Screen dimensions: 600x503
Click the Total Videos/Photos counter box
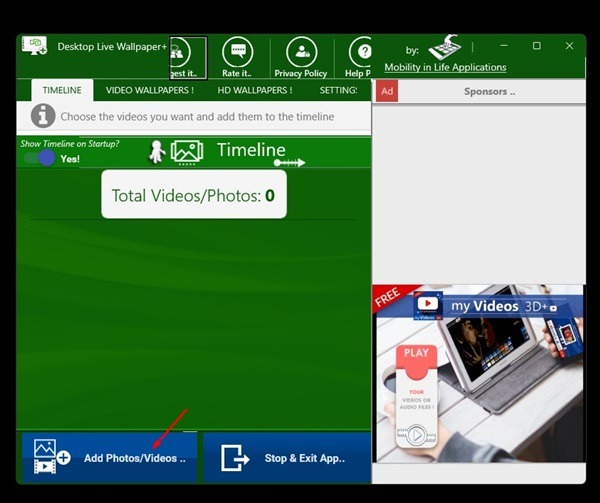point(194,195)
